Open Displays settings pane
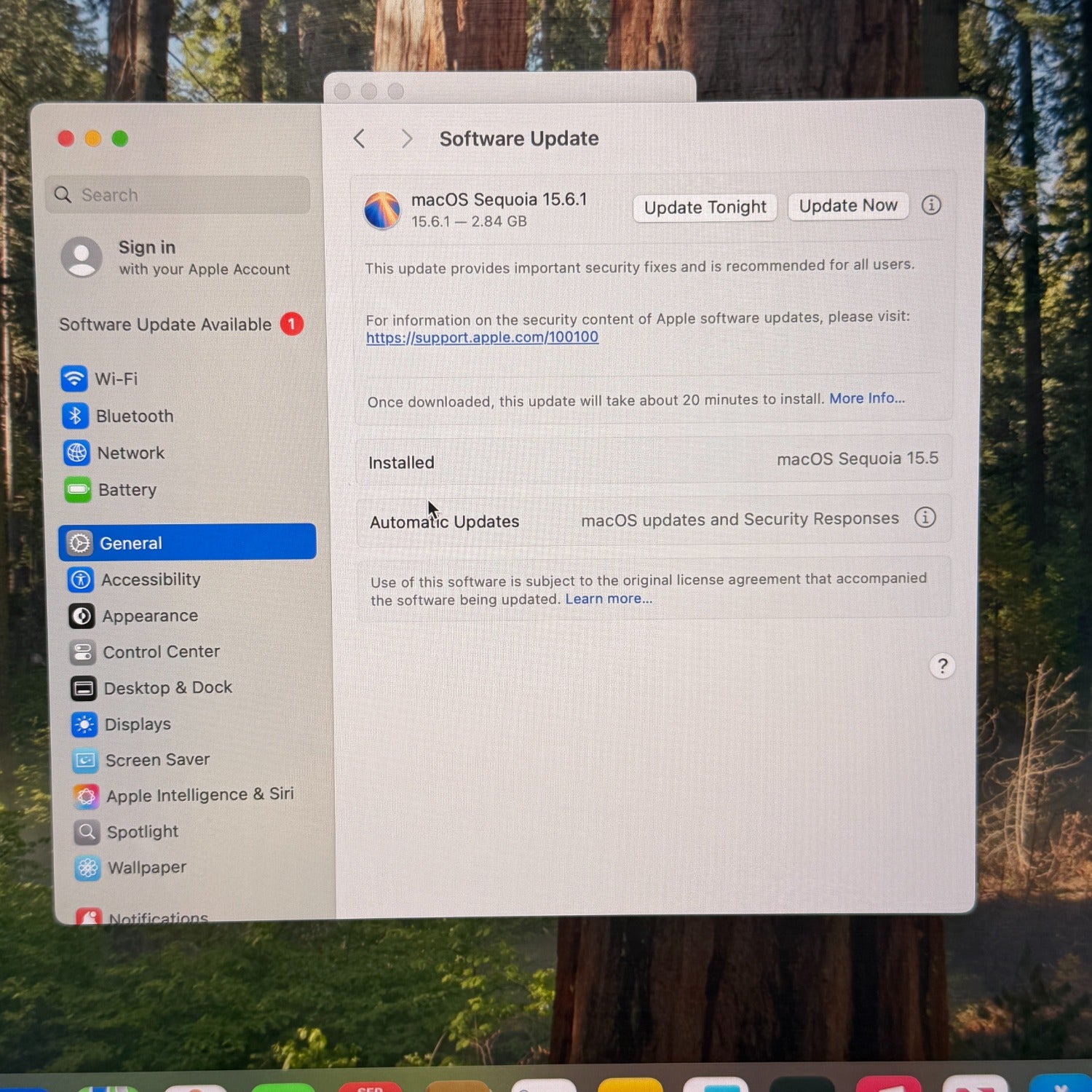This screenshot has width=1092, height=1092. pos(138,724)
